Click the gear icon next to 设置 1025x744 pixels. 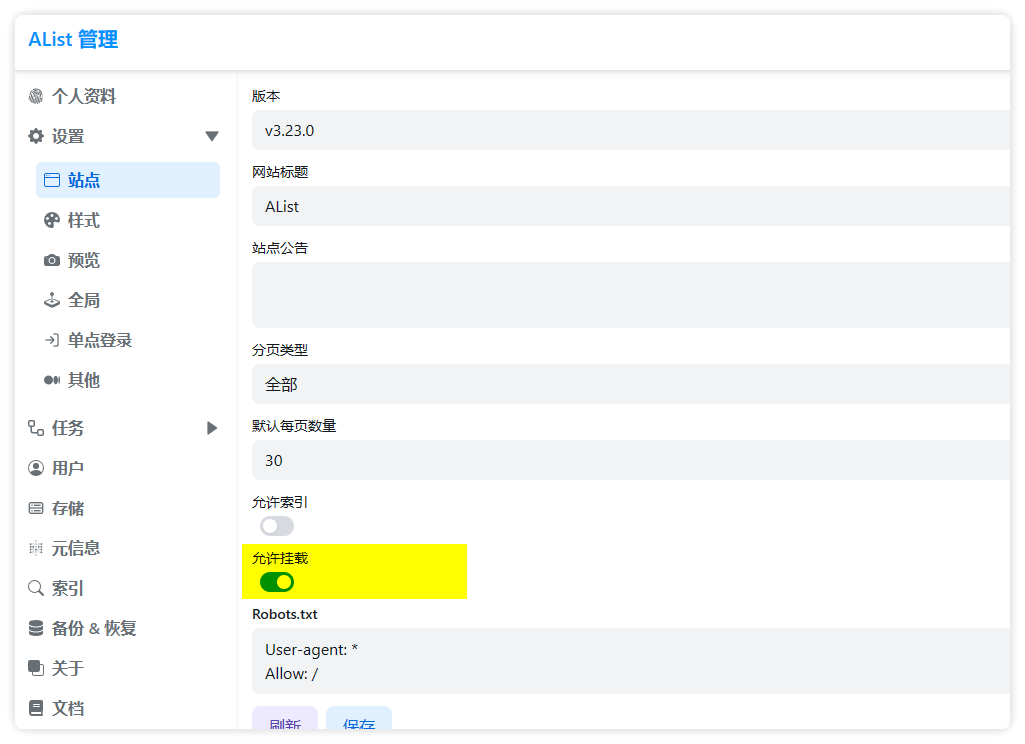[x=36, y=137]
